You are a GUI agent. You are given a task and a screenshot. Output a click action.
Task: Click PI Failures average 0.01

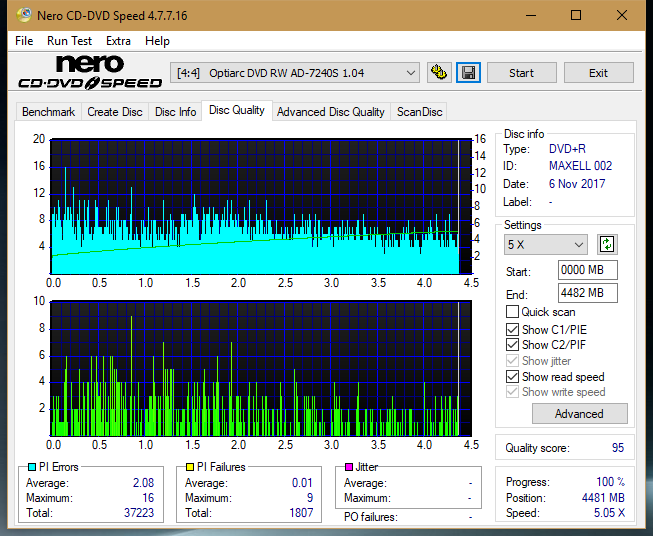pyautogui.click(x=302, y=483)
